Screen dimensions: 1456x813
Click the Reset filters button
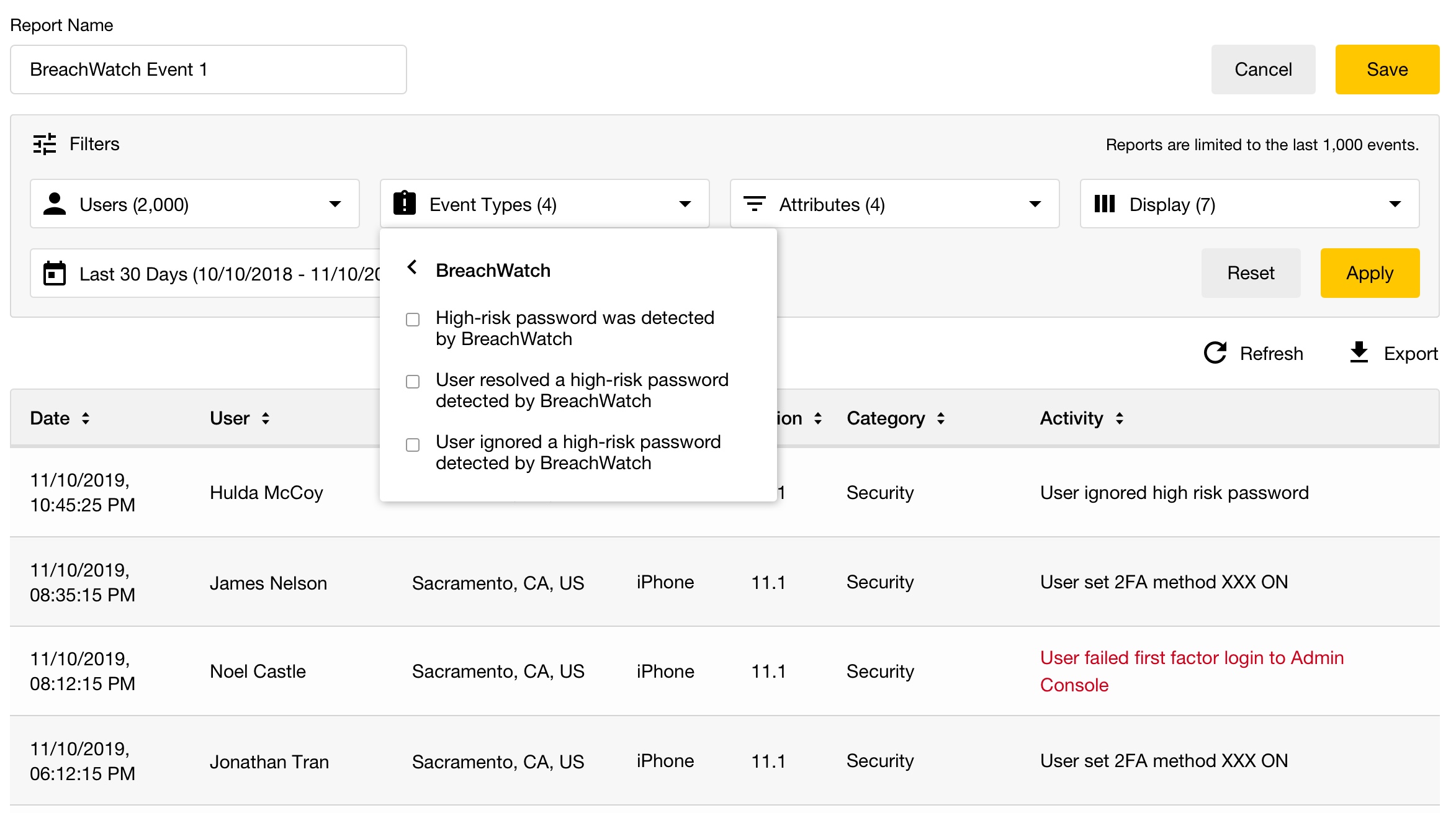[1251, 273]
